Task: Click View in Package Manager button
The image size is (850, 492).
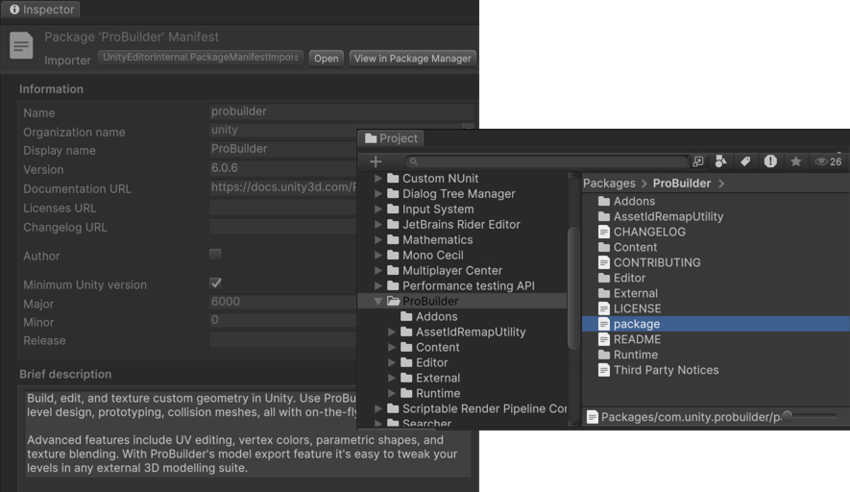Action: tap(412, 58)
